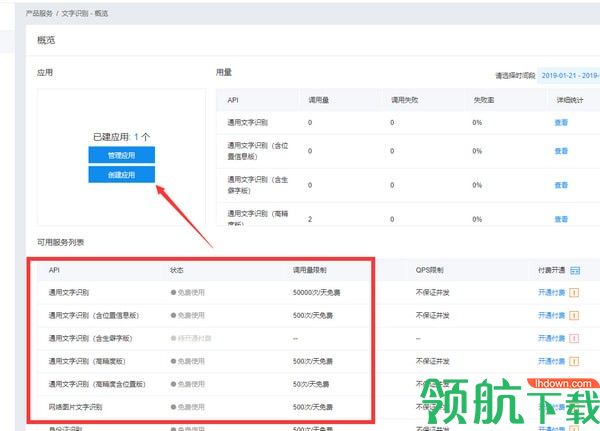
Task: Click the 用量 section heading
Action: 224,72
